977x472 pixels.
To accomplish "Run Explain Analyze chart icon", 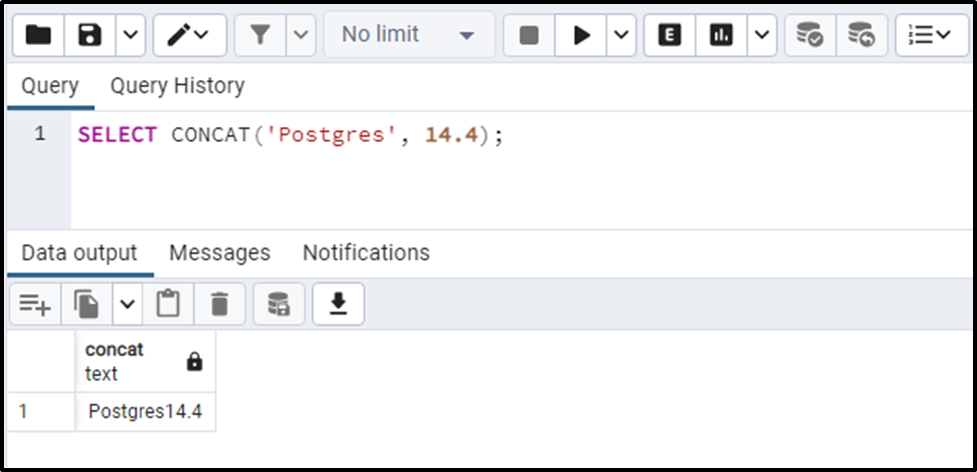I will coord(722,35).
